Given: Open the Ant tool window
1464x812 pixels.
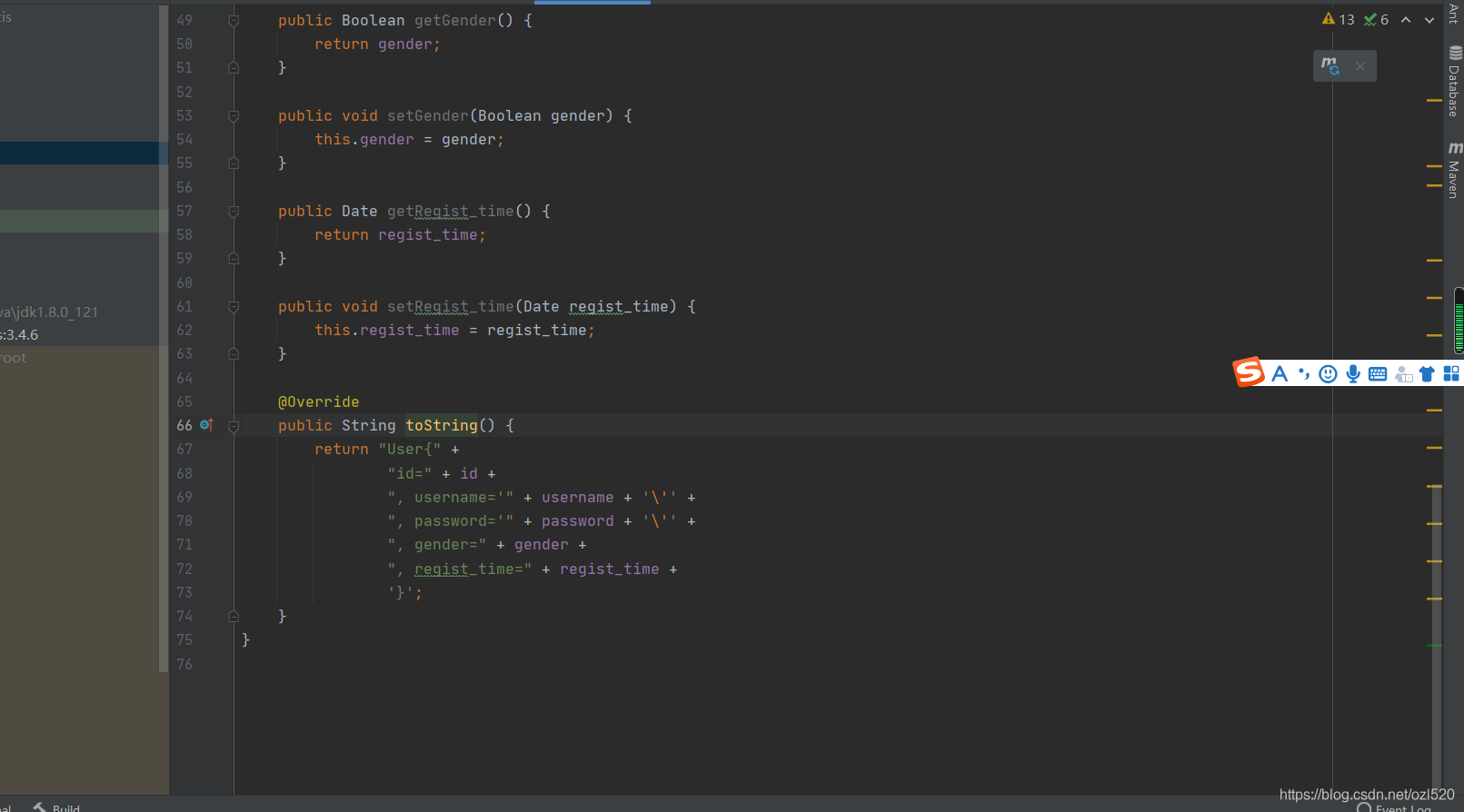Looking at the screenshot, I should pyautogui.click(x=1454, y=12).
